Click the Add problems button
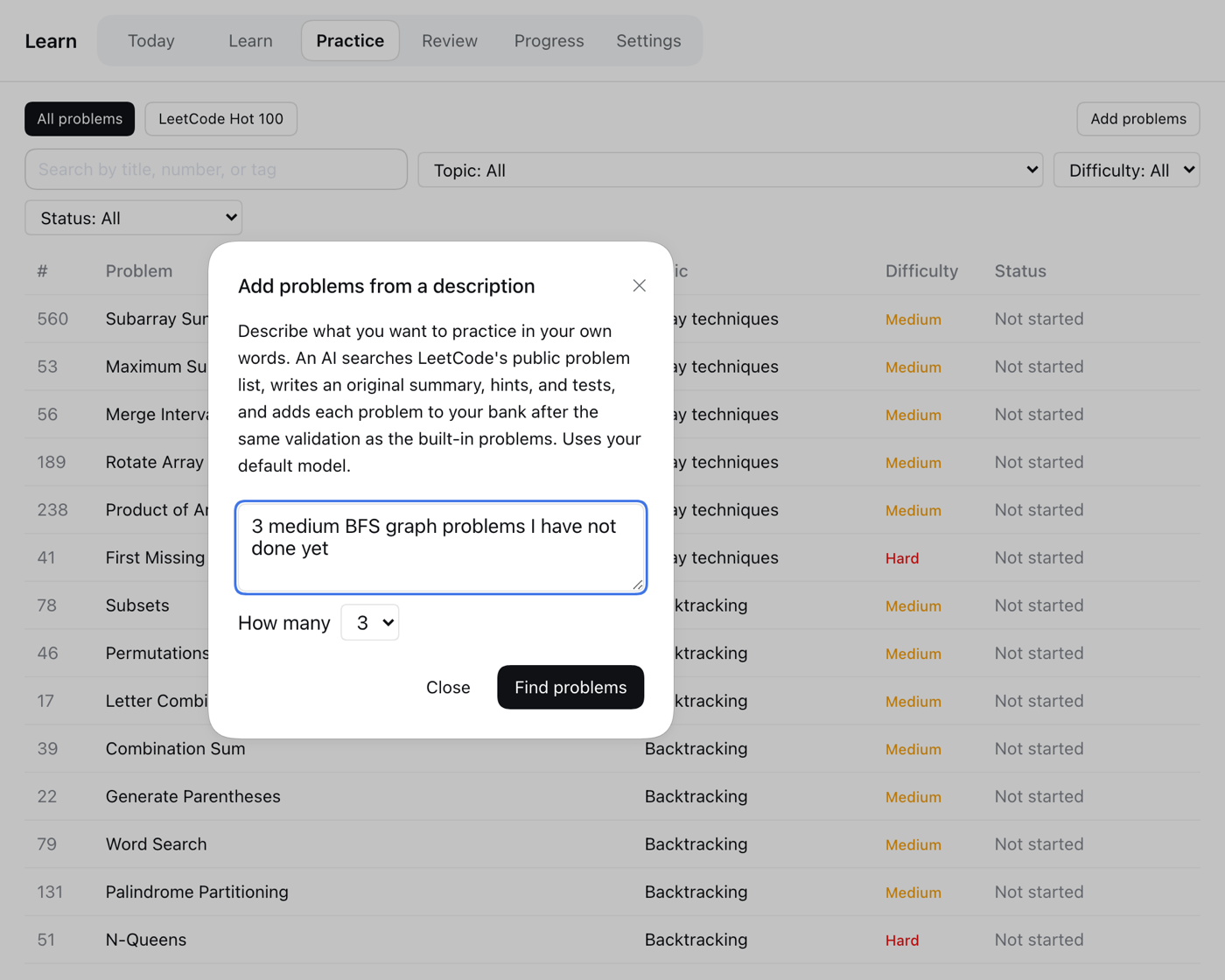This screenshot has height=980, width=1225. click(x=1137, y=119)
